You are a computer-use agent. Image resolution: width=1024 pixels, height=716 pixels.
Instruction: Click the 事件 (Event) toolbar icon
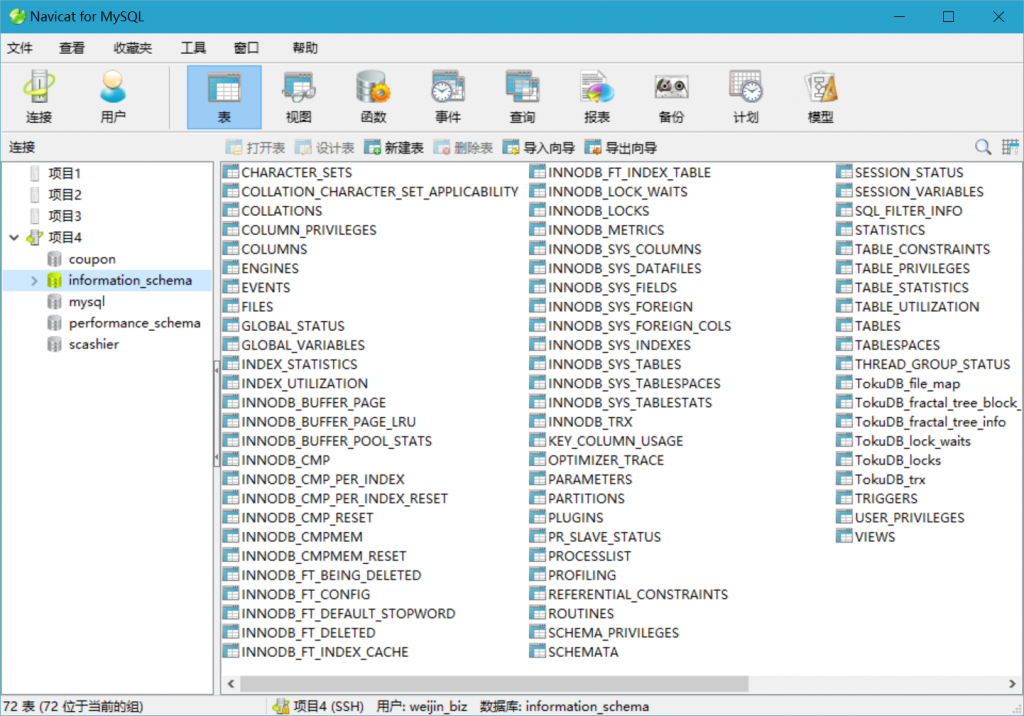coord(447,97)
